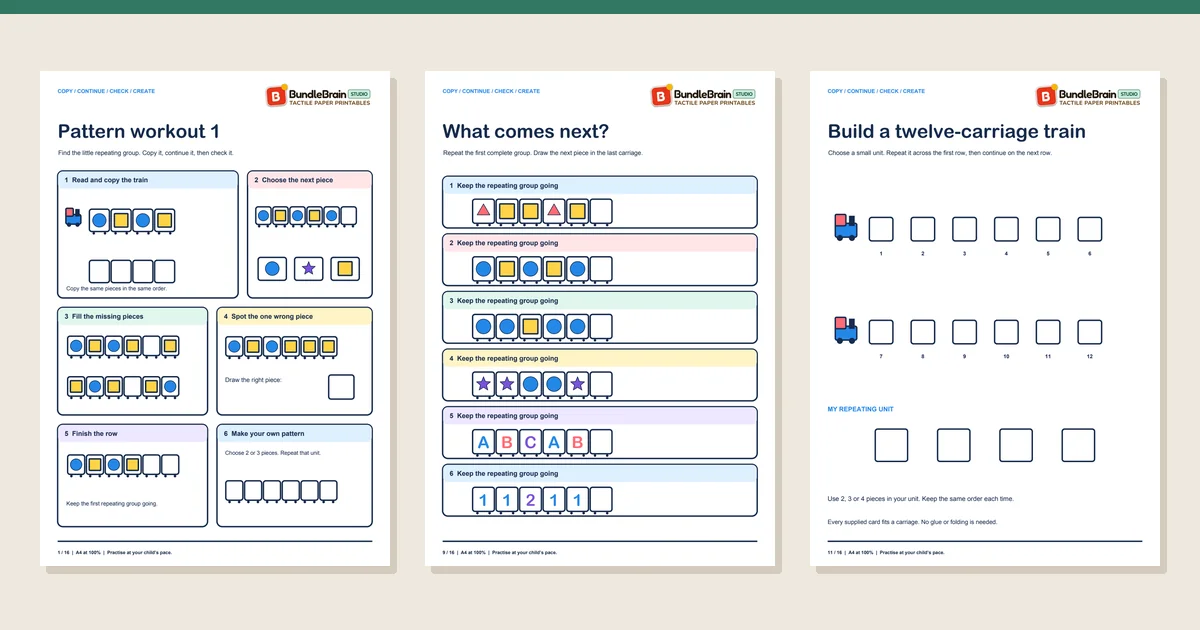
Task: Select carriage box numbered 7
Action: click(881, 332)
